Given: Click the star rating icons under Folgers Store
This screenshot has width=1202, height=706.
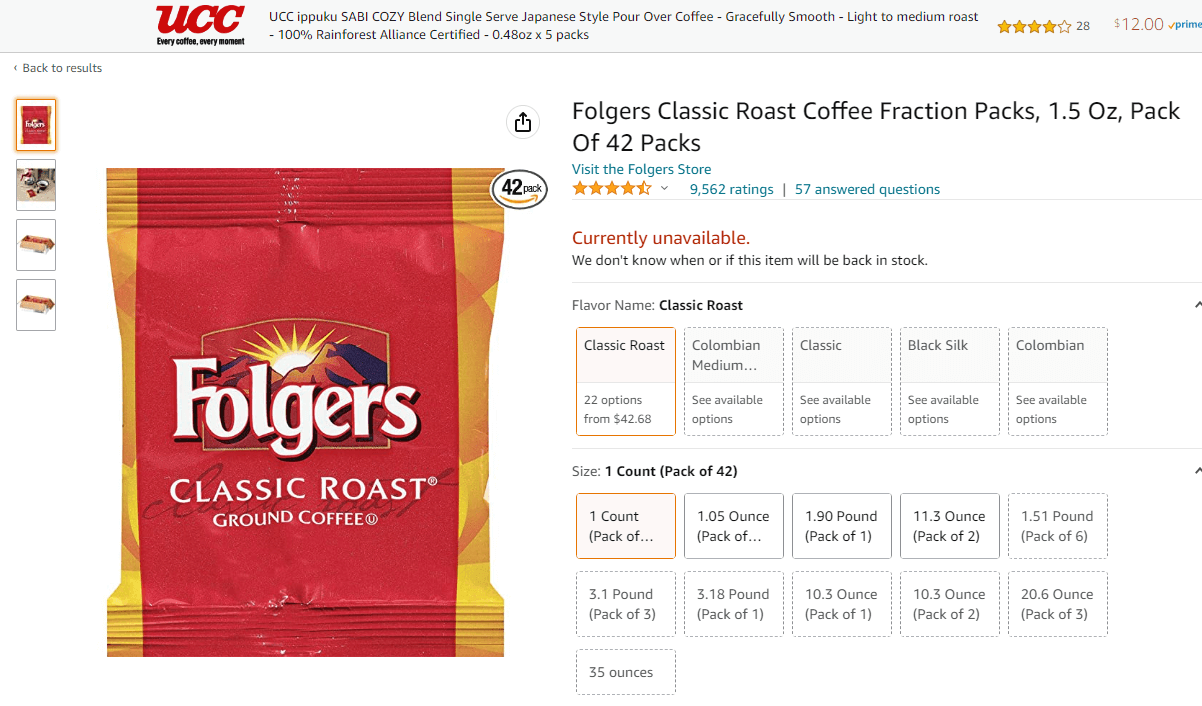Looking at the screenshot, I should coord(611,188).
